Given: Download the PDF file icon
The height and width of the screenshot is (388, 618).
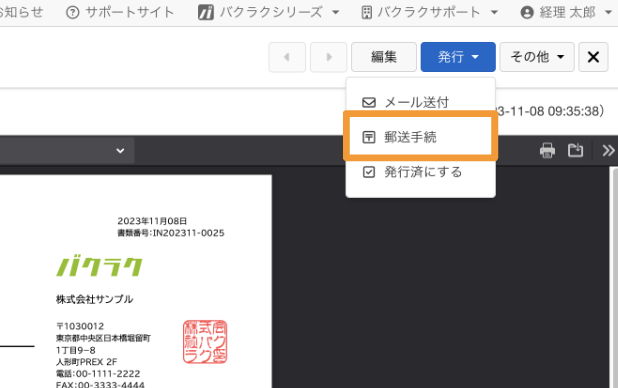Looking at the screenshot, I should (575, 151).
